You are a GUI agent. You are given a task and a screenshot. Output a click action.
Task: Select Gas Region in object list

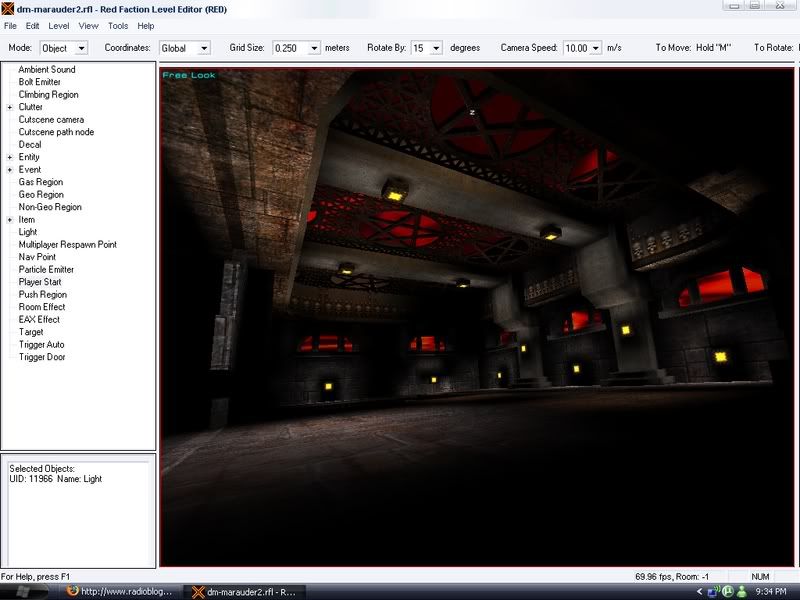pos(41,182)
